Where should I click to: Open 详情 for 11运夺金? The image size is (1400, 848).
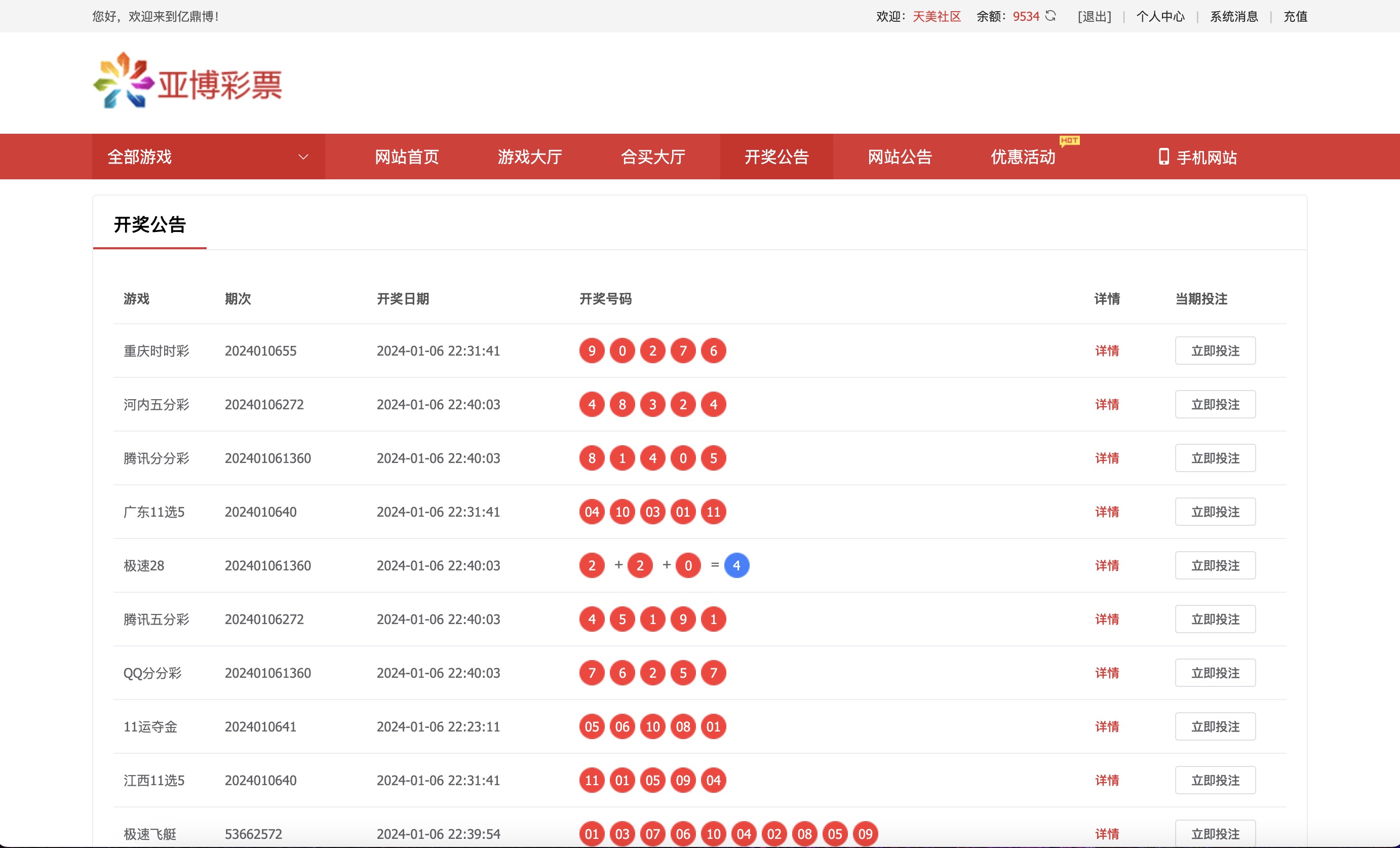click(1107, 727)
